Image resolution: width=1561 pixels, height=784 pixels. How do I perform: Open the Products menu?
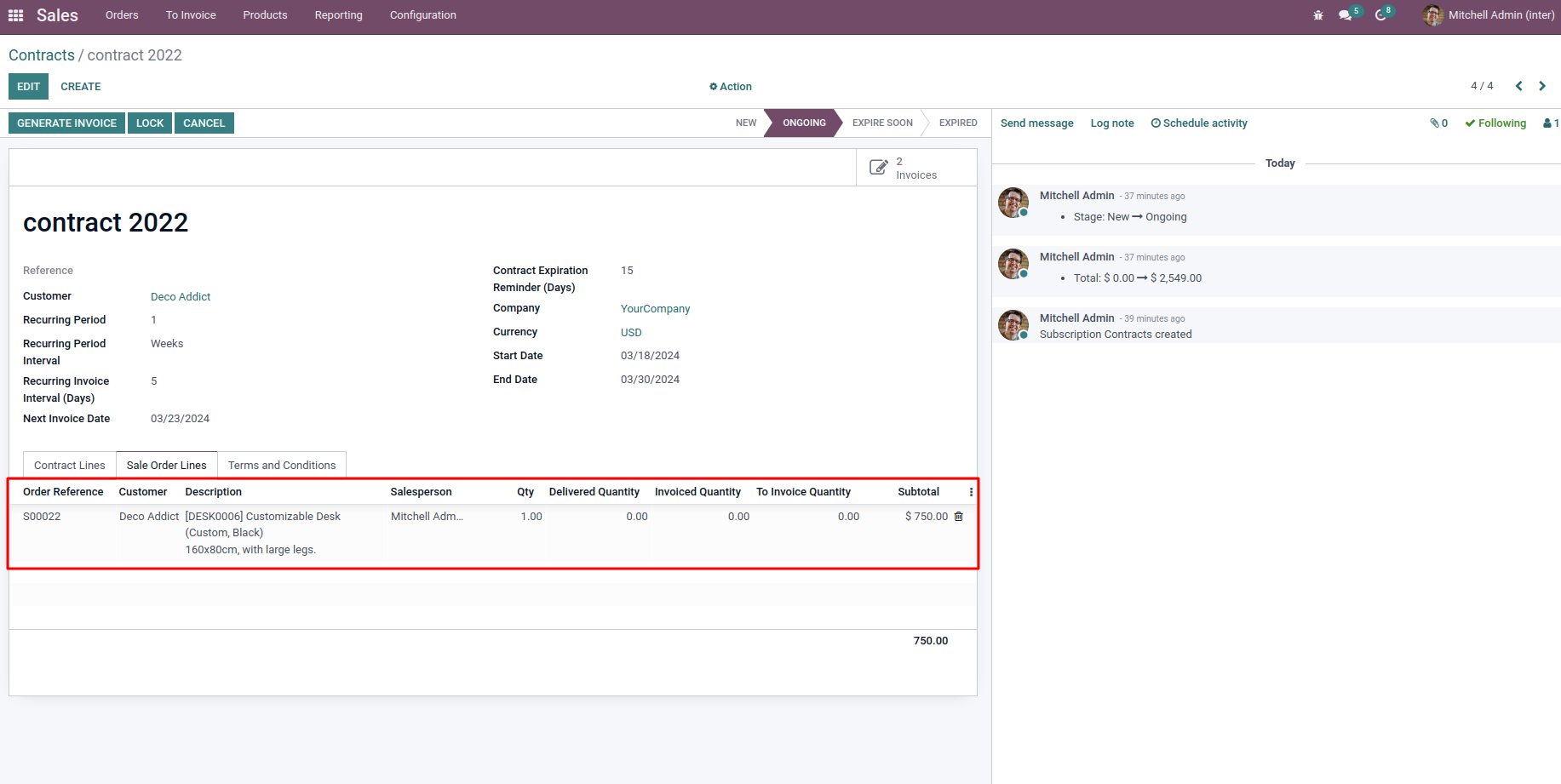[x=265, y=15]
